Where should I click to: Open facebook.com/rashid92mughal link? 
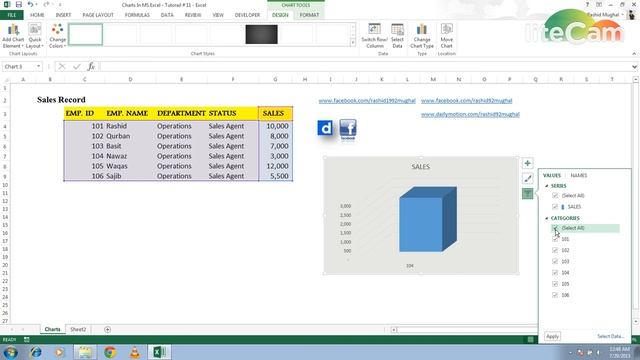pyautogui.click(x=467, y=100)
